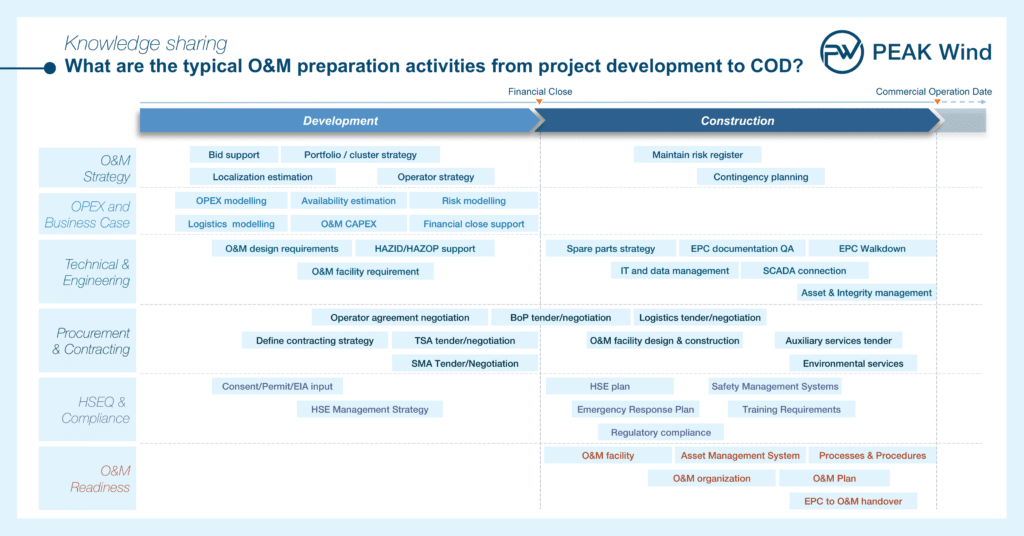Select the Construction phase arrow
The width and height of the screenshot is (1024, 536).
(738, 121)
